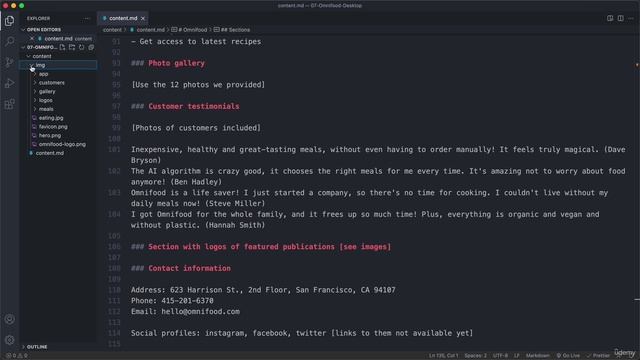Click Collapse Folders in Explorer icon
The width and height of the screenshot is (640, 360).
click(x=91, y=47)
